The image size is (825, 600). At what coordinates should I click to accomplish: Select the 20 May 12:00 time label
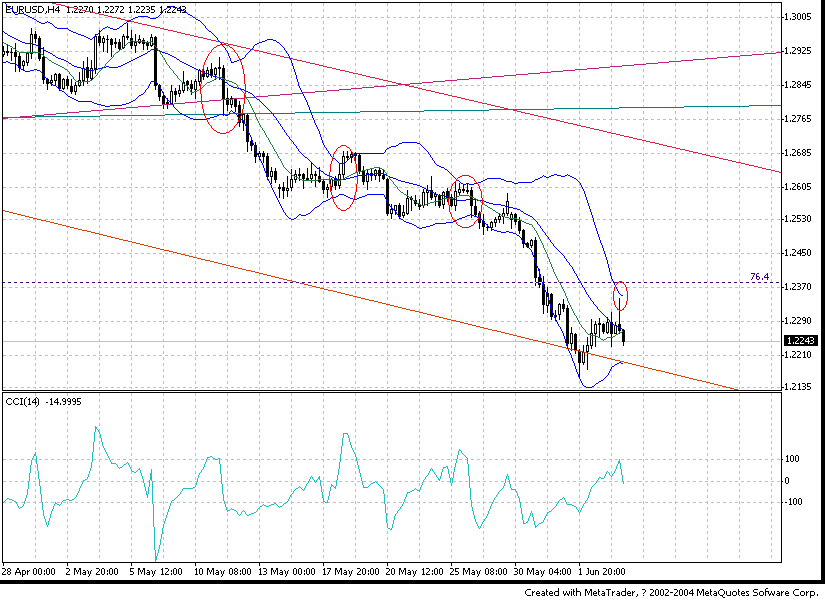tap(415, 572)
